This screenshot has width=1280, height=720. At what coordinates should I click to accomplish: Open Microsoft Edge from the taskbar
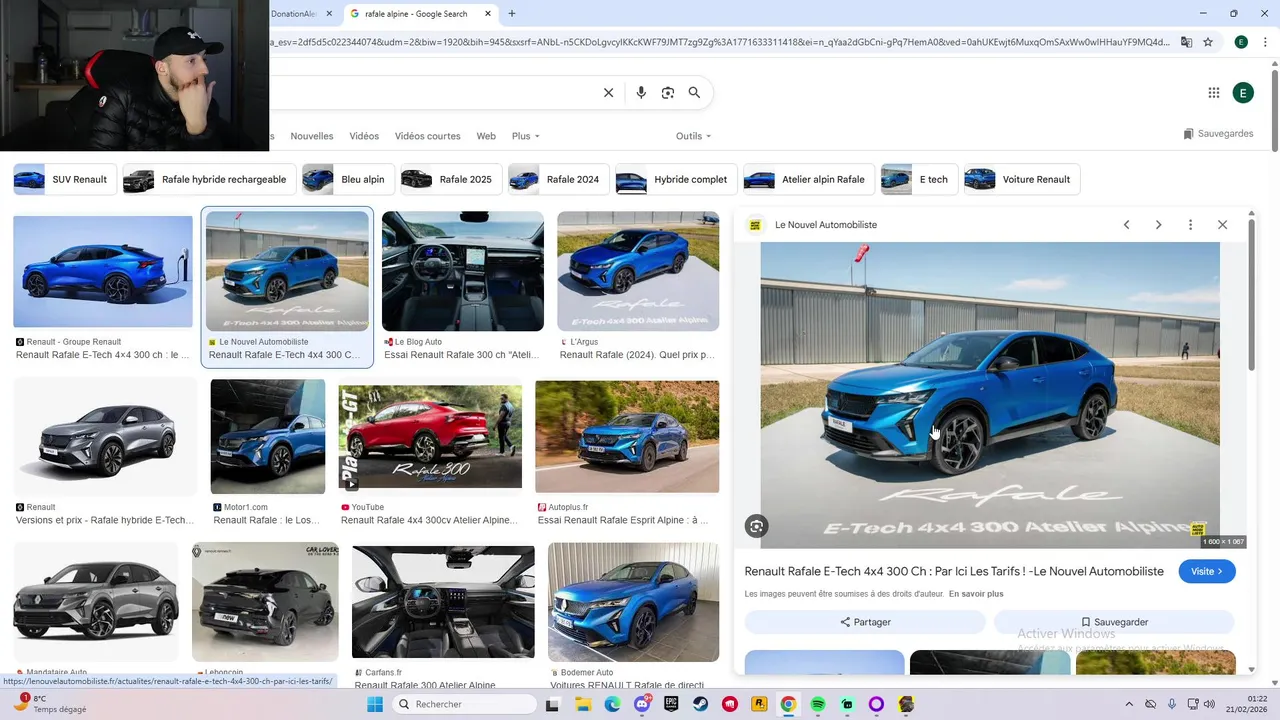tap(612, 704)
